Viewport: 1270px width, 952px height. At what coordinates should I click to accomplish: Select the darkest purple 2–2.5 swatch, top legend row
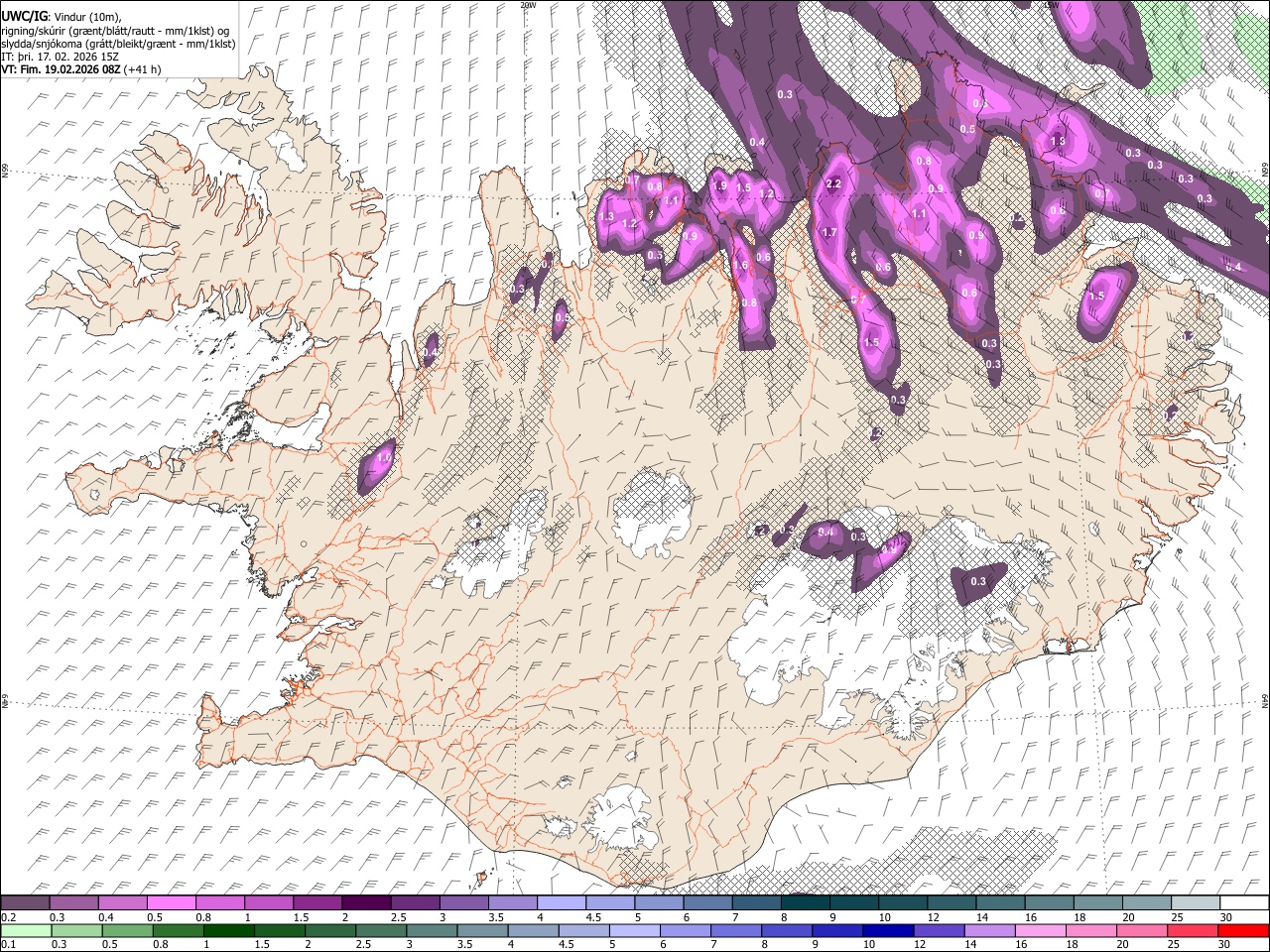[366, 902]
